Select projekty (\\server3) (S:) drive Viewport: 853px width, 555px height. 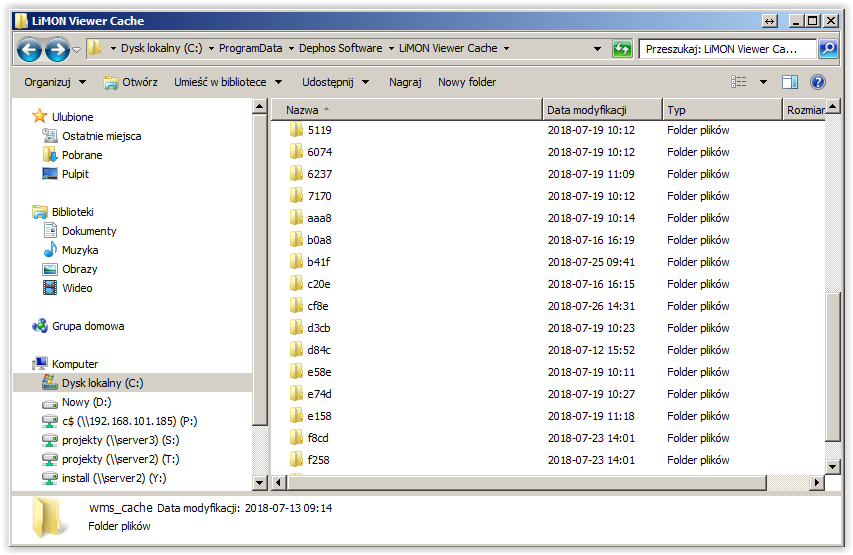(x=120, y=440)
